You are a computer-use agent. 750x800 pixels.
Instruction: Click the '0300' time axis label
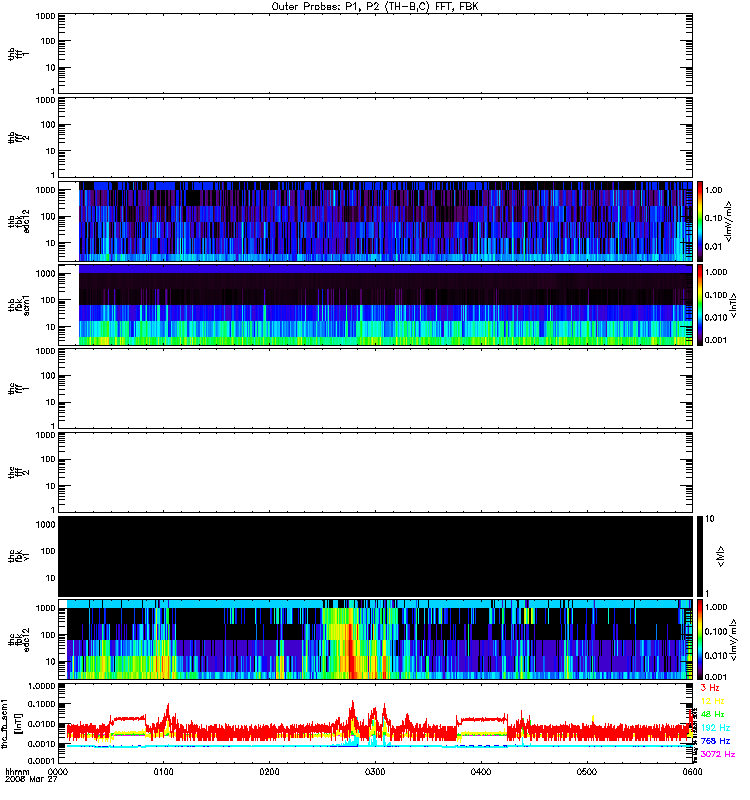click(x=375, y=772)
